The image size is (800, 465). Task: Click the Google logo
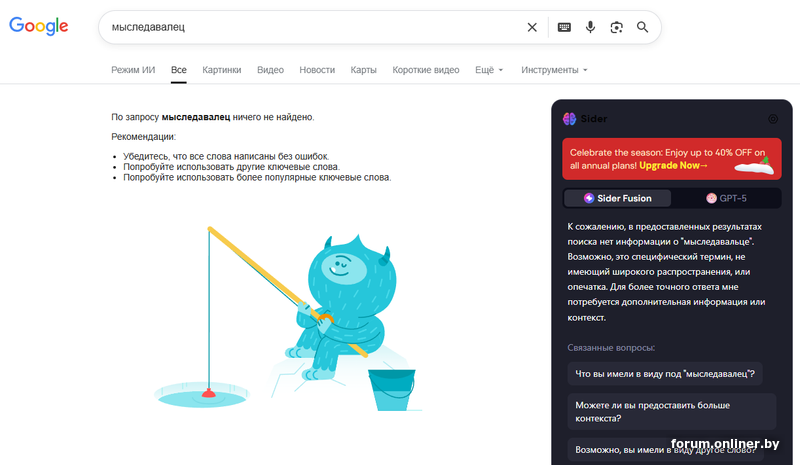tap(39, 26)
